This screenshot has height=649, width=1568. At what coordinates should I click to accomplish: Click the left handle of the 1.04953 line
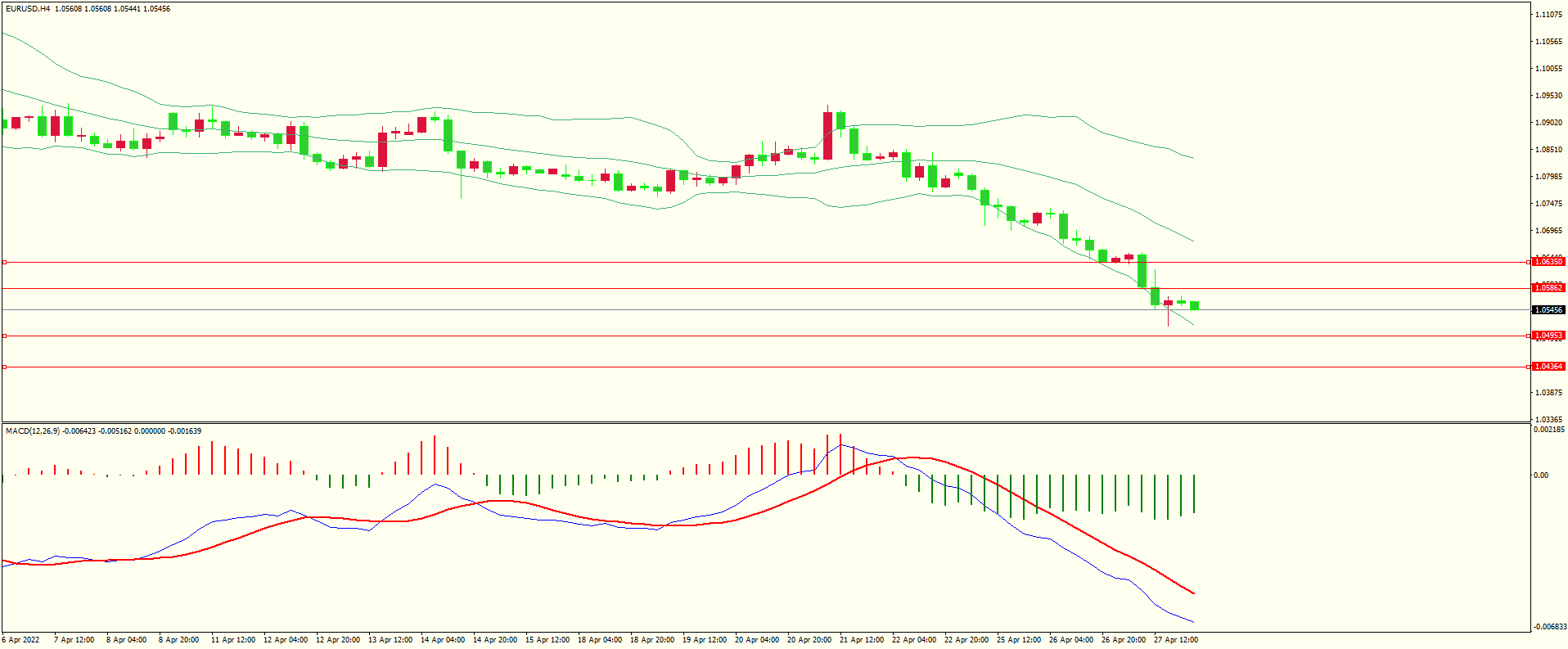point(4,336)
